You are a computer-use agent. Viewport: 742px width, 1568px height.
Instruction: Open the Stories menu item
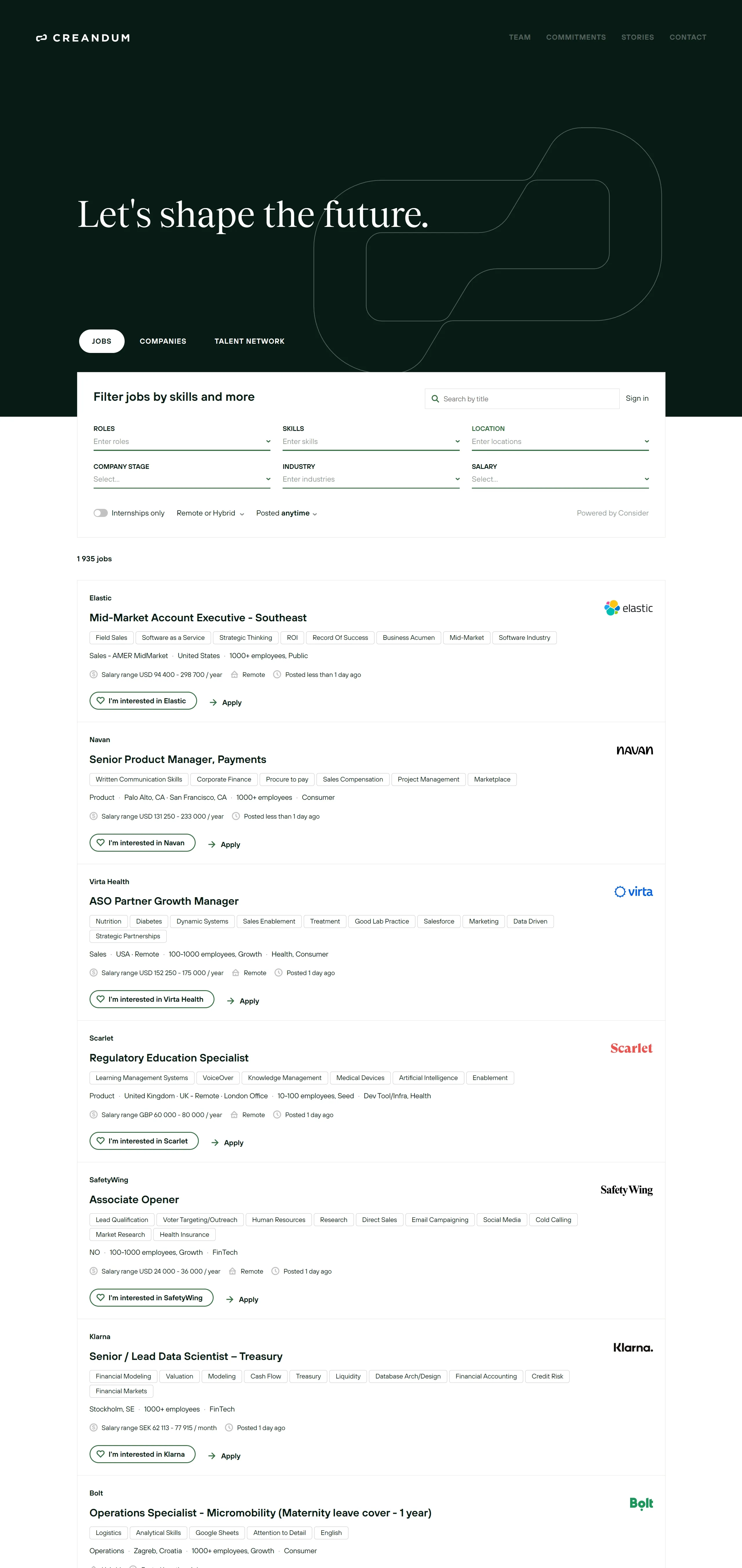click(x=637, y=37)
